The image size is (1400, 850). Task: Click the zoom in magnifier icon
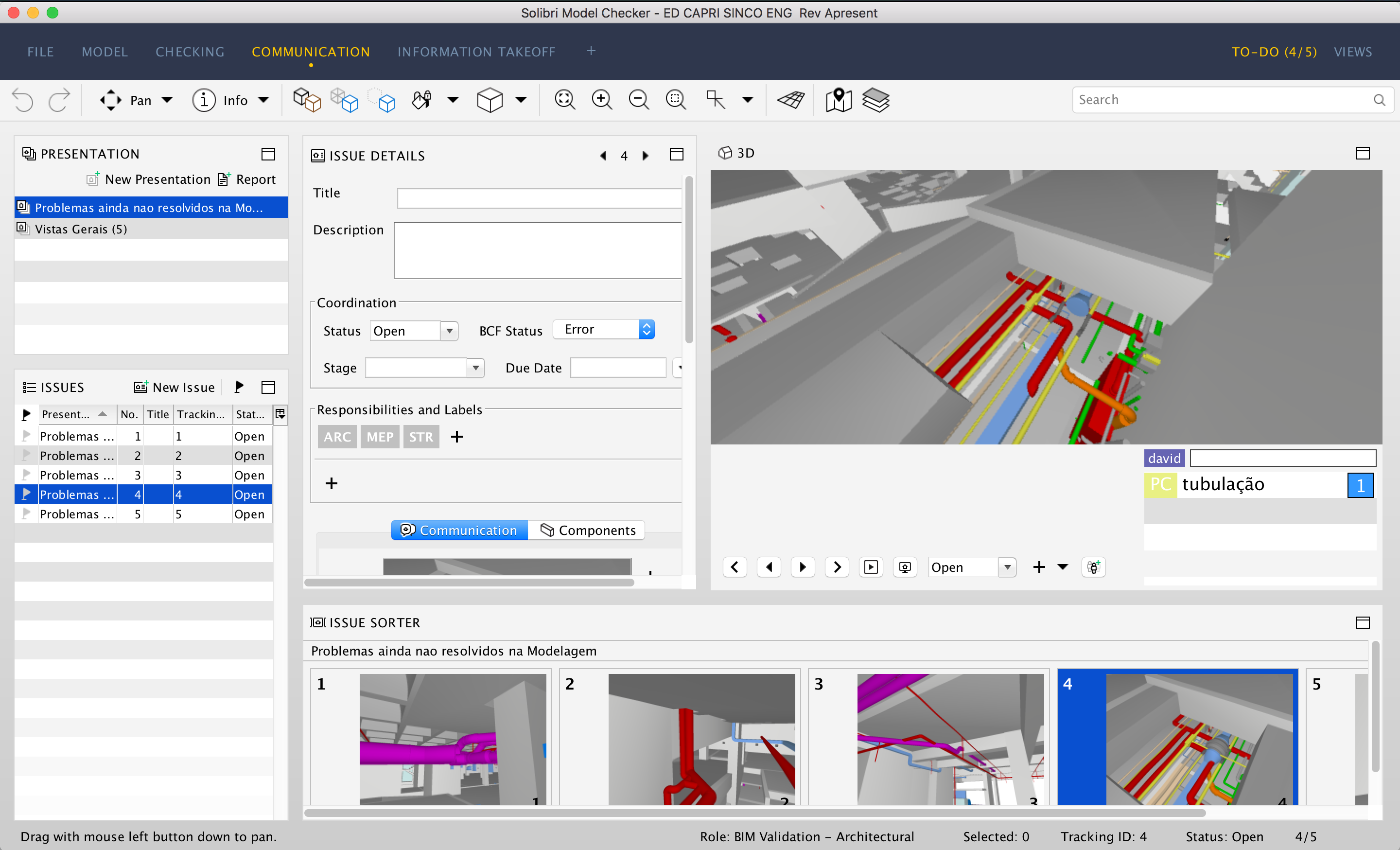point(602,100)
